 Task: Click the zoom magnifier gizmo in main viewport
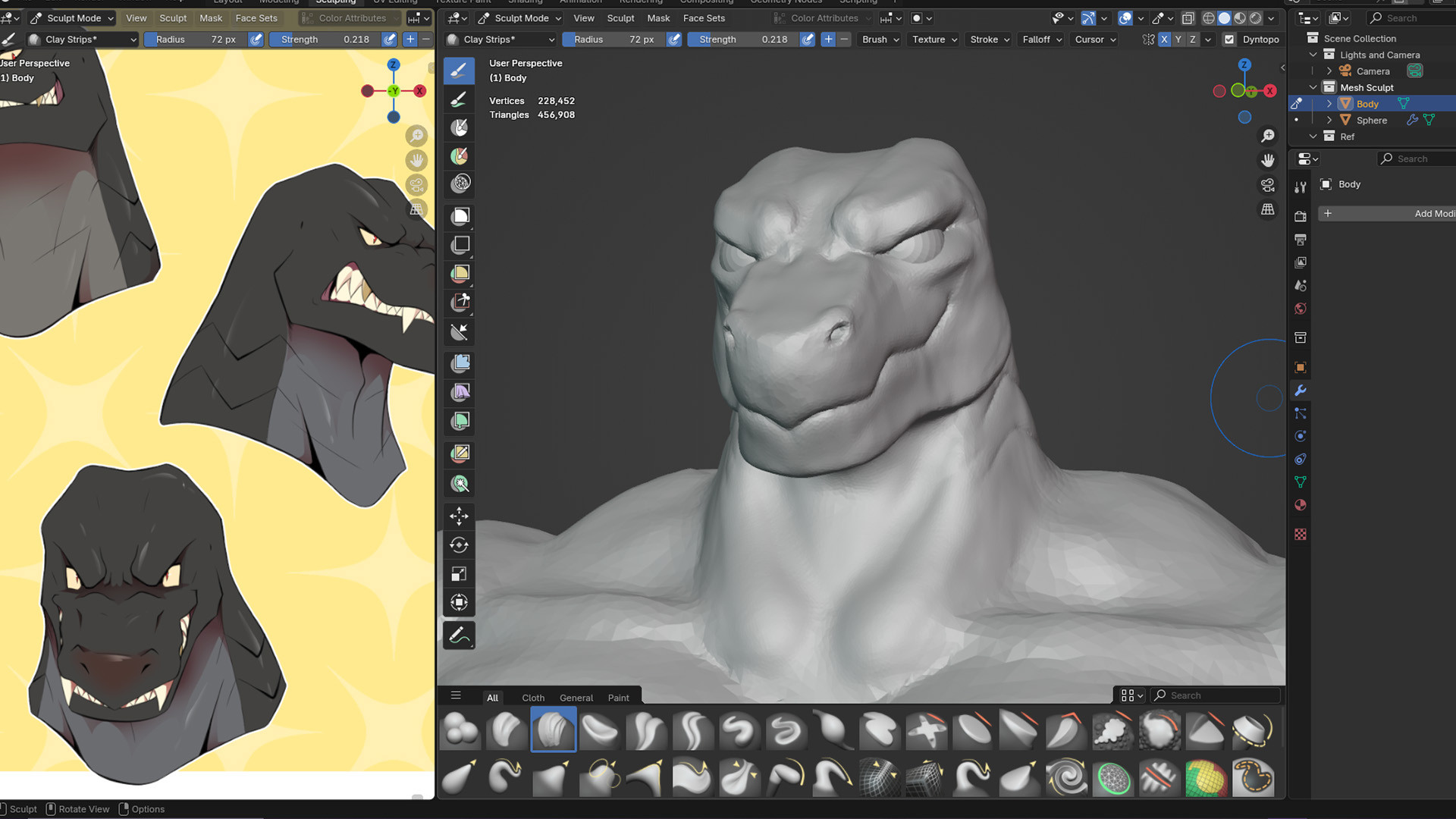1267,136
